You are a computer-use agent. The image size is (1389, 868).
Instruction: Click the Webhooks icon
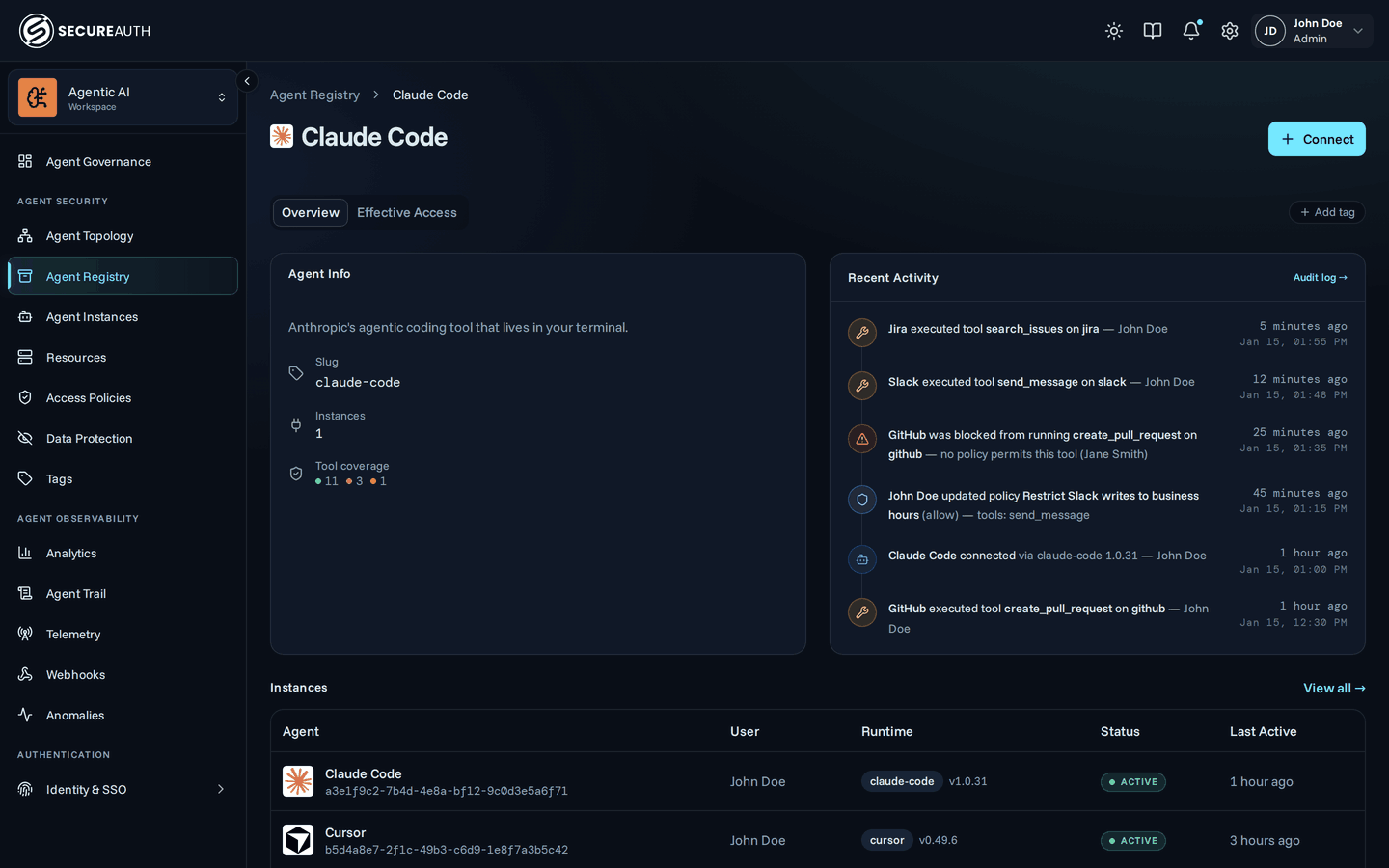click(25, 675)
